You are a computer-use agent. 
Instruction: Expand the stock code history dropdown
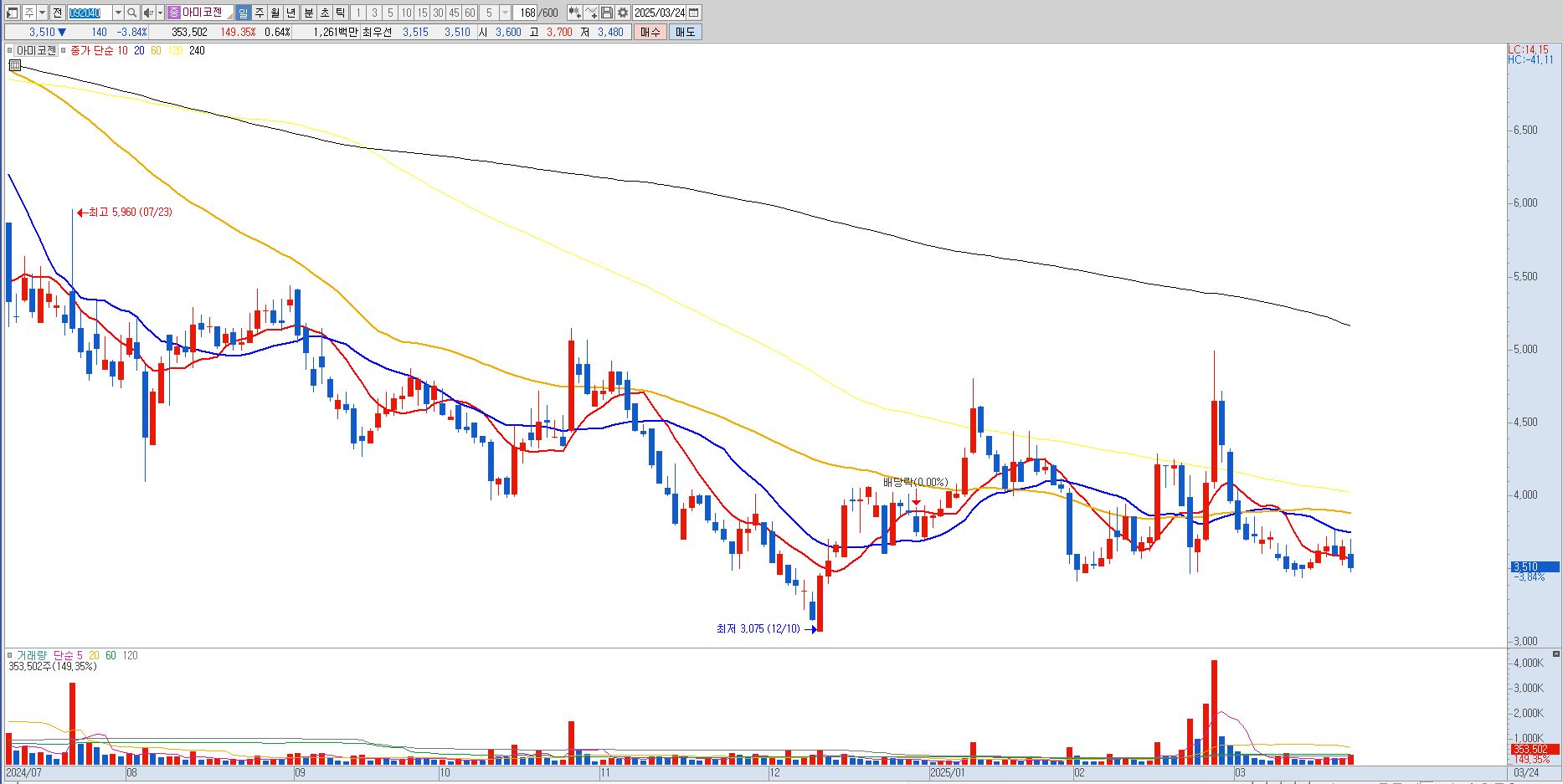pyautogui.click(x=118, y=13)
